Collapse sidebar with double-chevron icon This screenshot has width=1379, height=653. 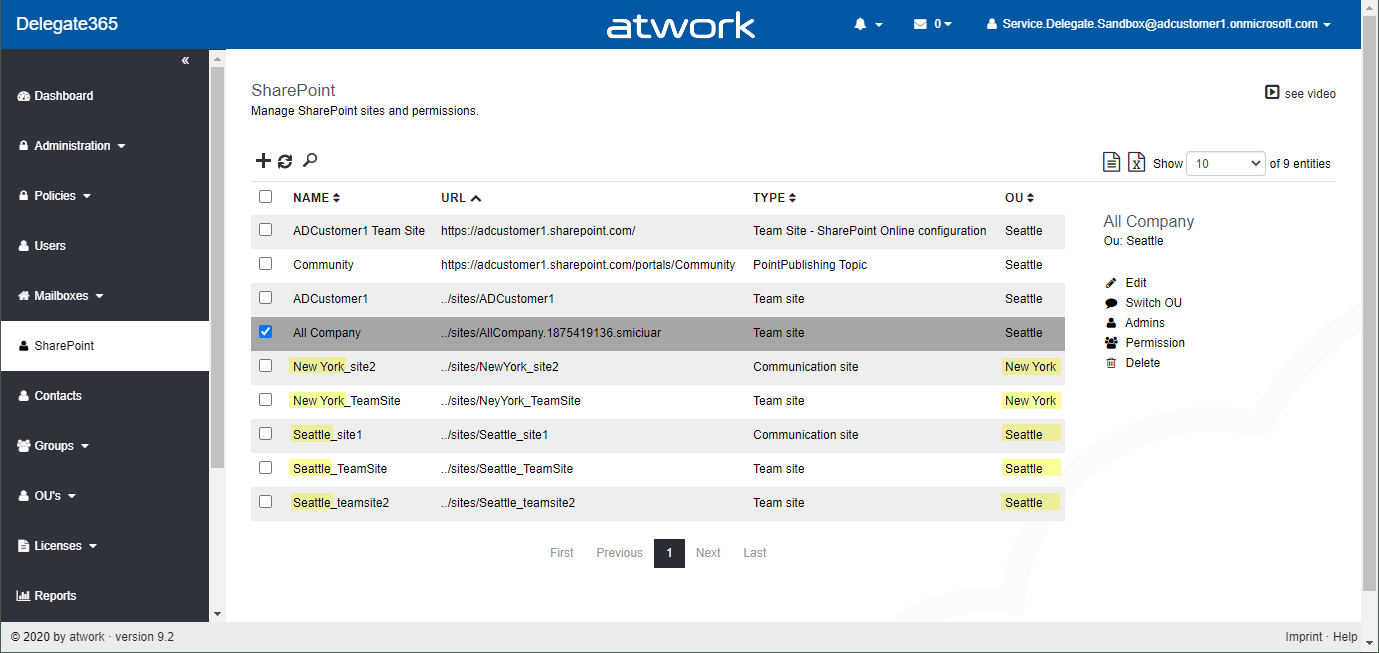(x=185, y=61)
